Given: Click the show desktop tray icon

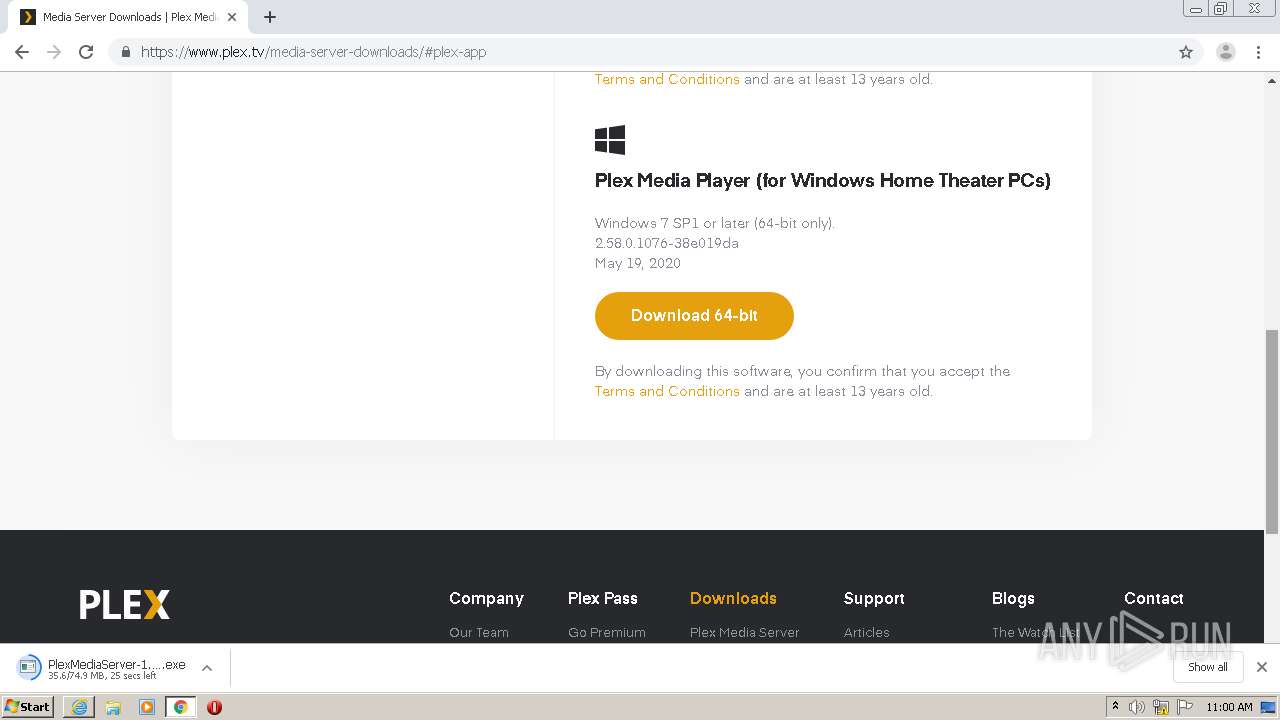Looking at the screenshot, I should click(x=1269, y=707).
